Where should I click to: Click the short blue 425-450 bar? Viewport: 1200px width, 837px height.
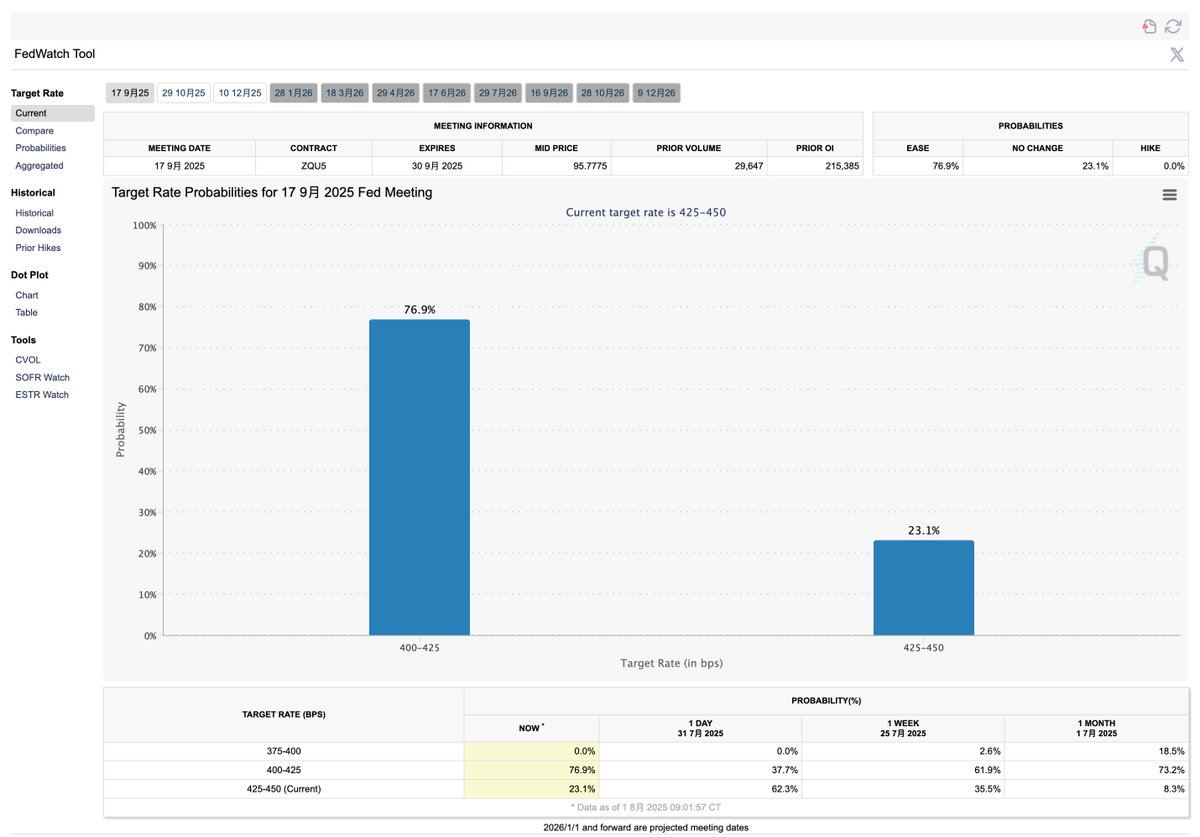[923, 588]
